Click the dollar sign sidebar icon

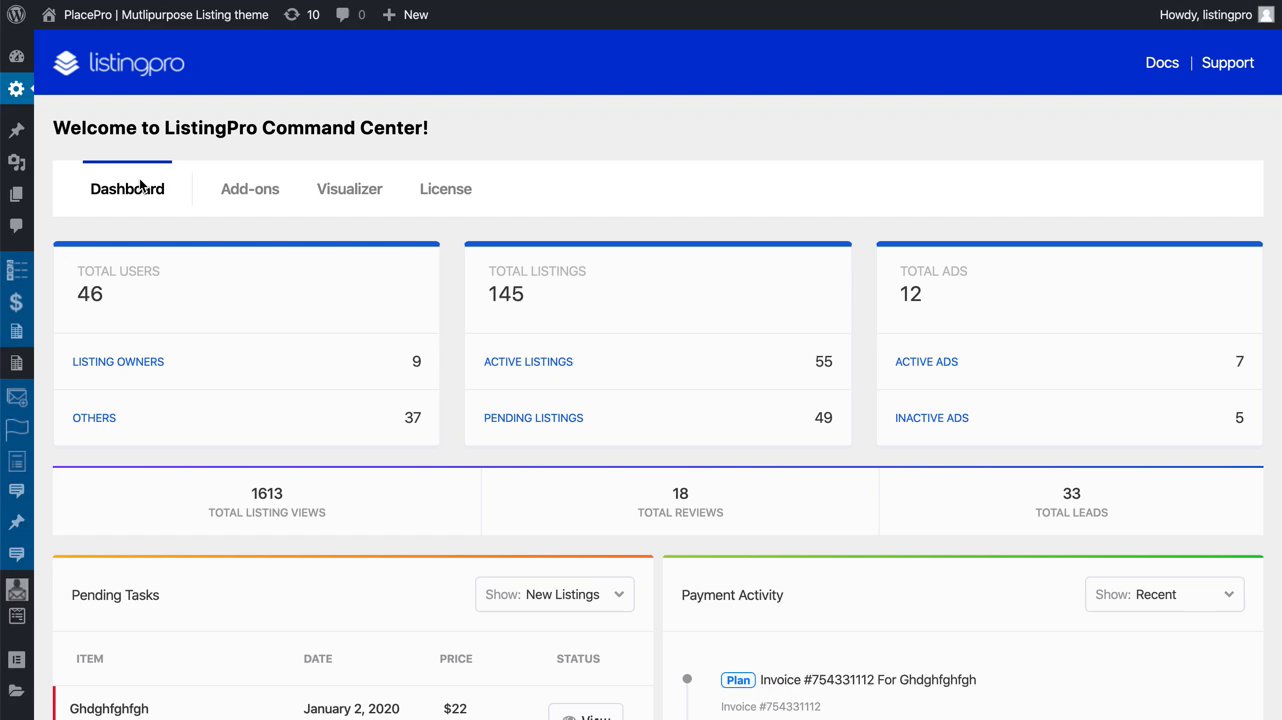[x=16, y=302]
